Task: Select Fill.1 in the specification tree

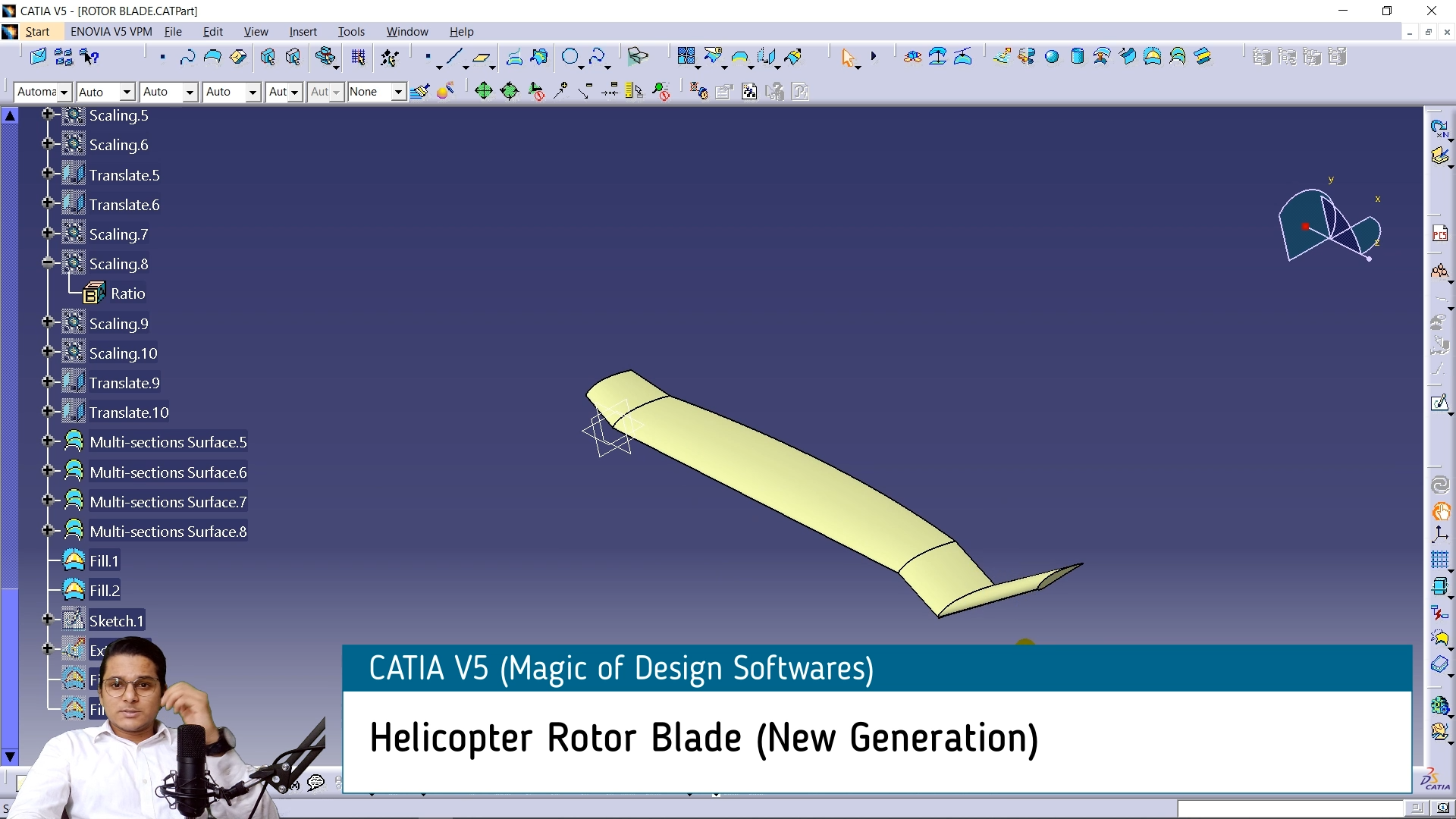Action: (104, 561)
